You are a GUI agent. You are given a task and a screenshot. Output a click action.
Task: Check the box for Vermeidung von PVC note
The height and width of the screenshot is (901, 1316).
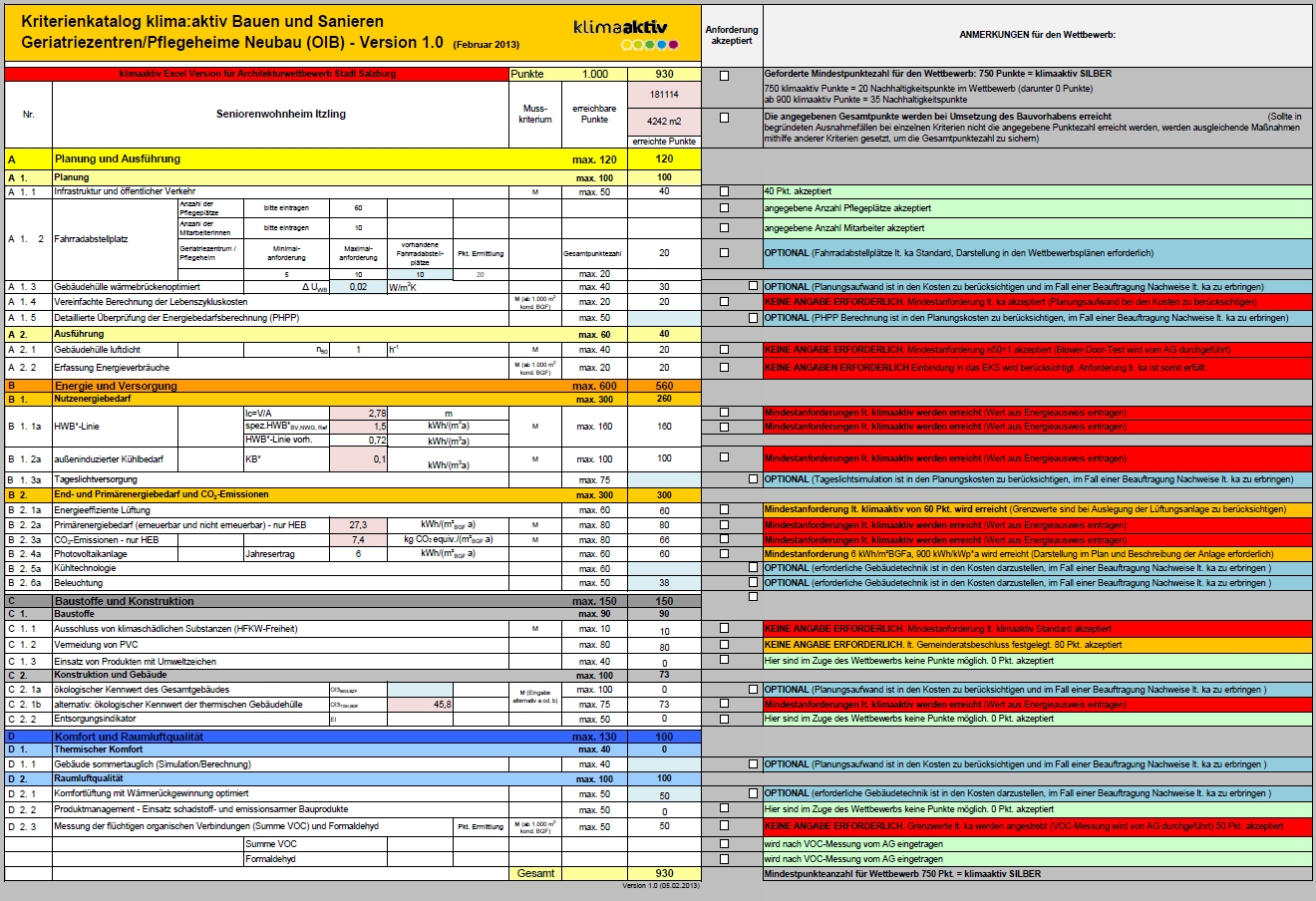point(725,645)
